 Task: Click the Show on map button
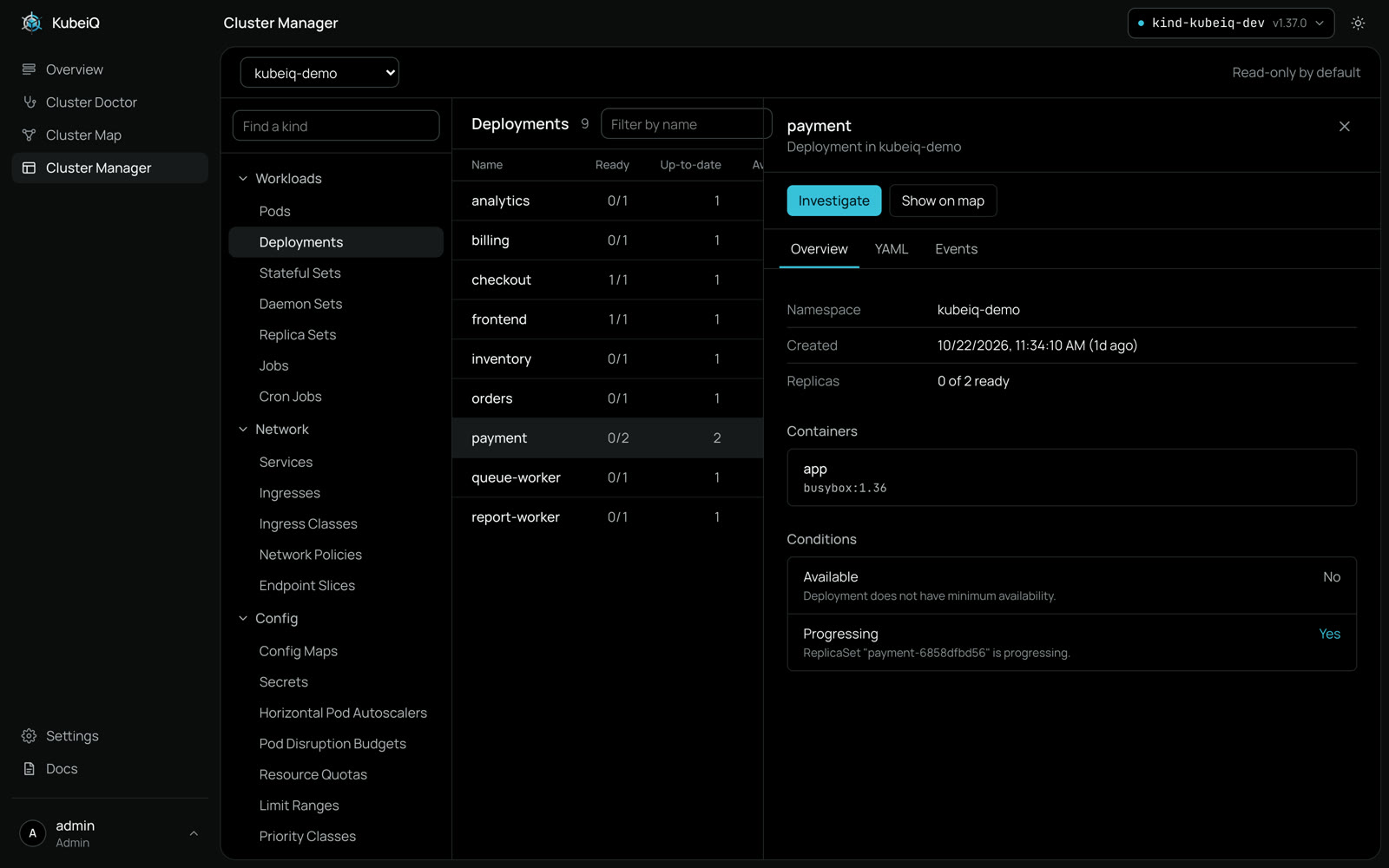[x=943, y=201]
